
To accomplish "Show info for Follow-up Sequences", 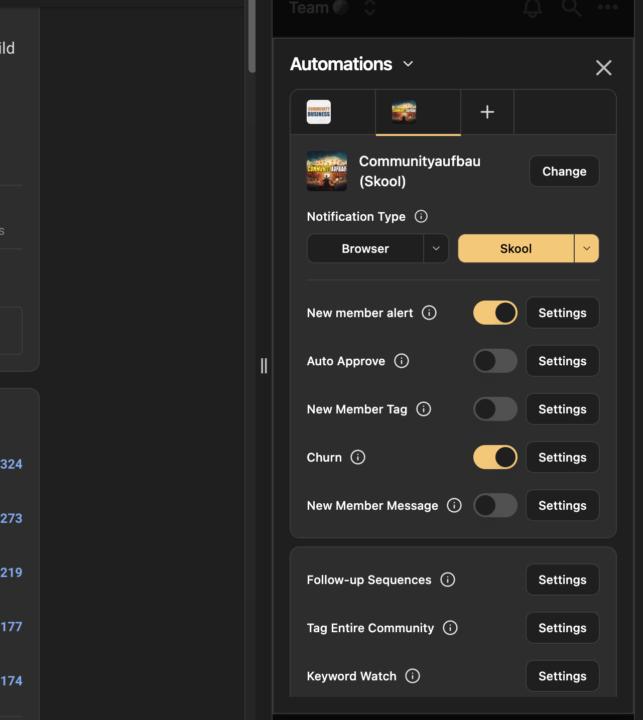I will click(447, 579).
